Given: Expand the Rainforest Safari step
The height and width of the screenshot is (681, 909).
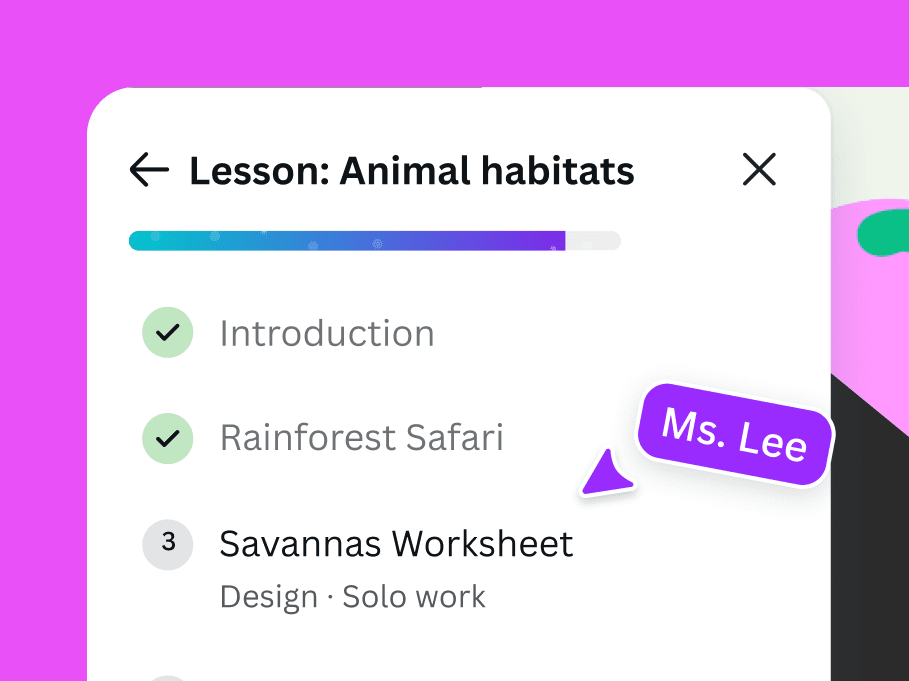Looking at the screenshot, I should 361,438.
